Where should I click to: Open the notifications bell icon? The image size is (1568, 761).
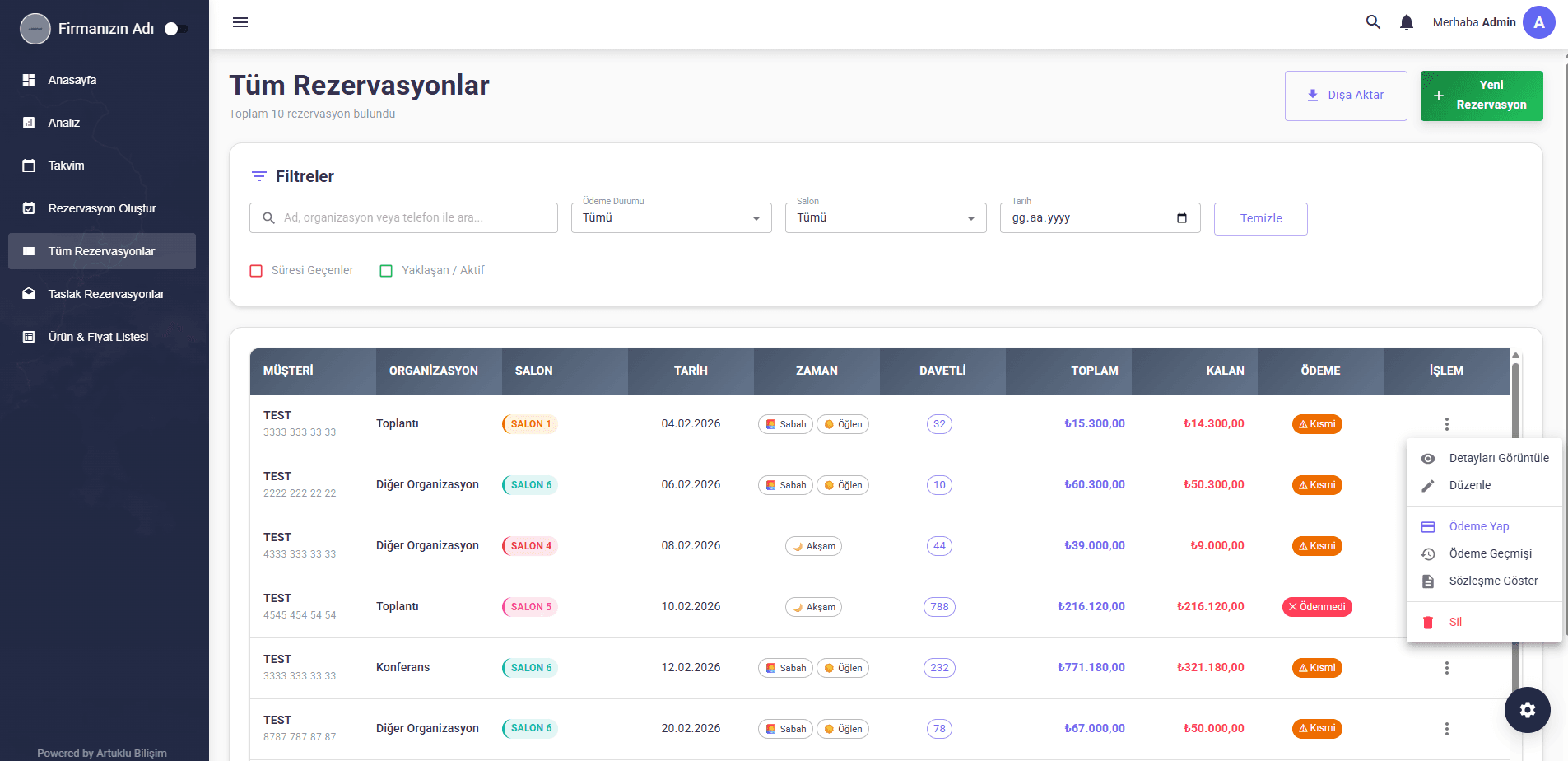(x=1407, y=22)
